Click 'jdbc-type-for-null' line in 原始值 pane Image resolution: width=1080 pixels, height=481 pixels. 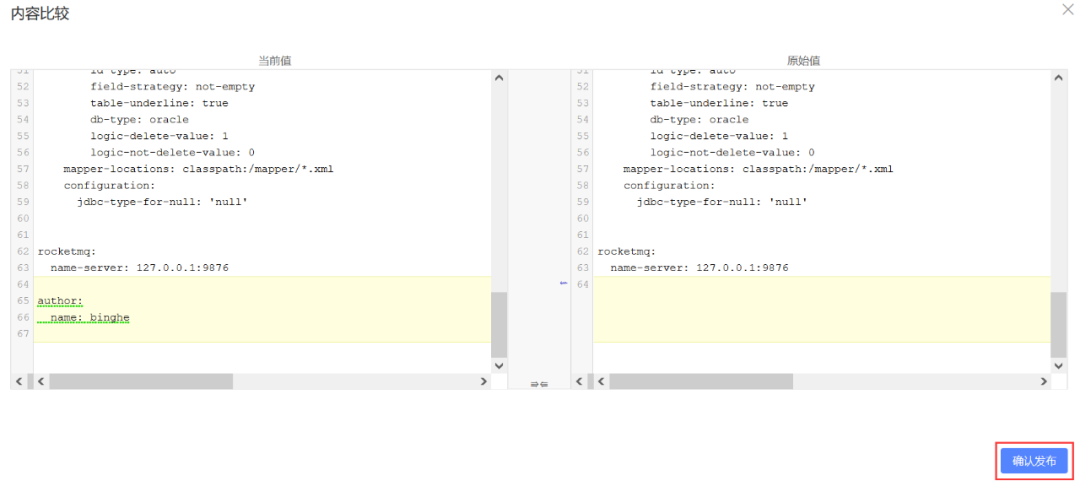(722, 202)
